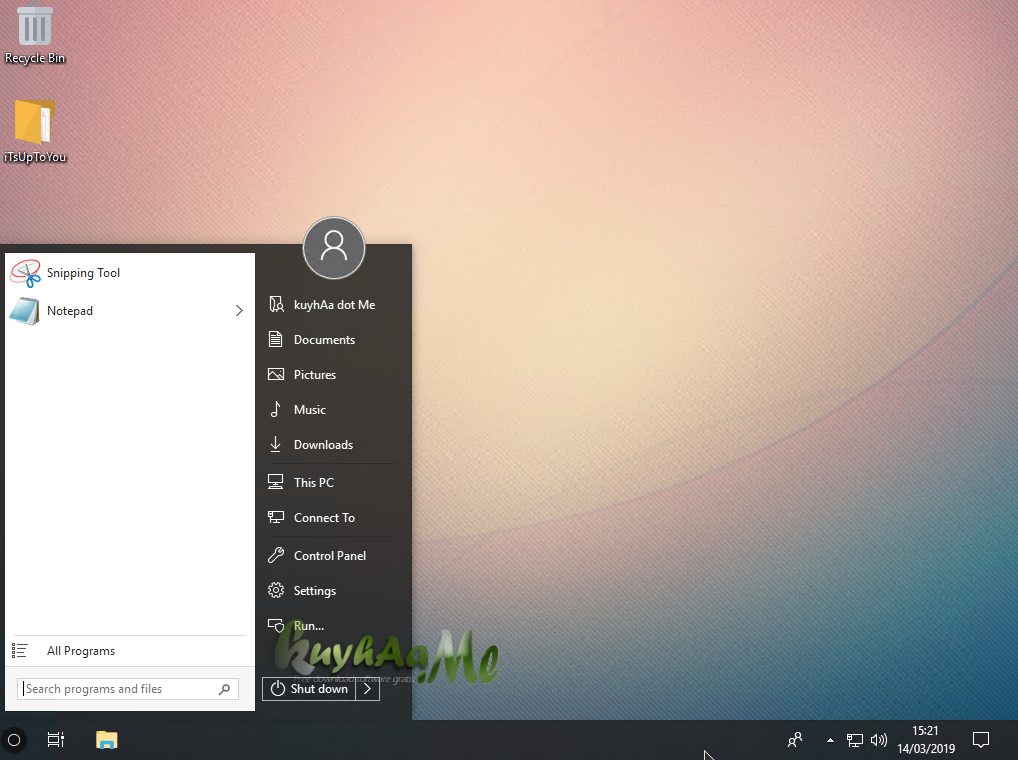
Task: Click the user account avatar picture
Action: [334, 248]
